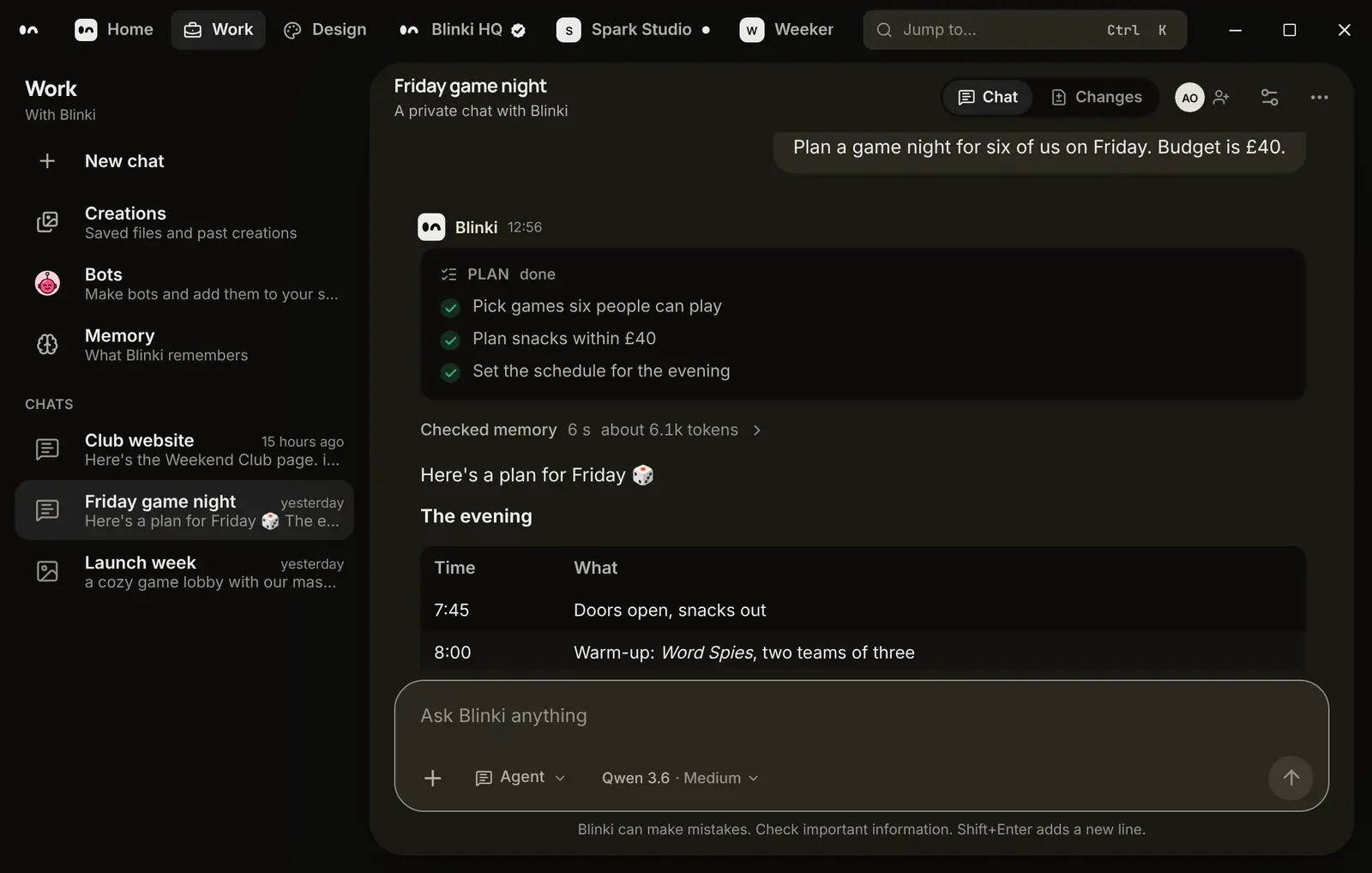Click the Jump to search field

pyautogui.click(x=1025, y=30)
